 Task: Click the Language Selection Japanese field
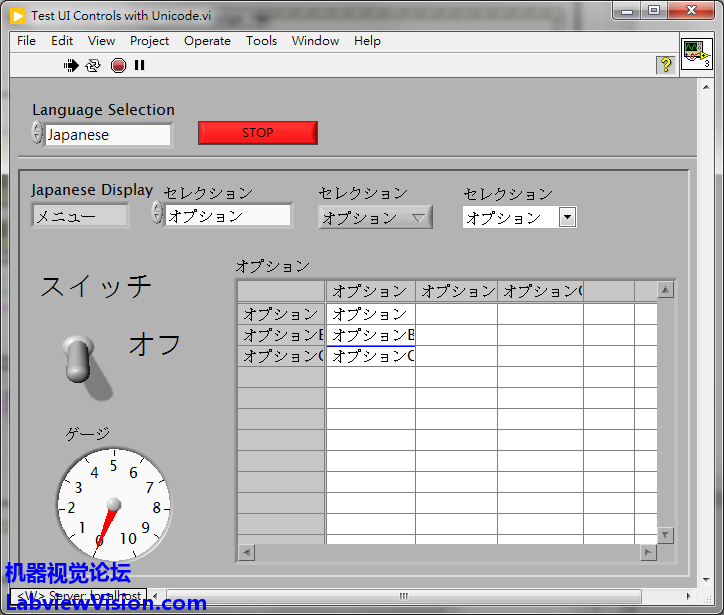coord(107,135)
